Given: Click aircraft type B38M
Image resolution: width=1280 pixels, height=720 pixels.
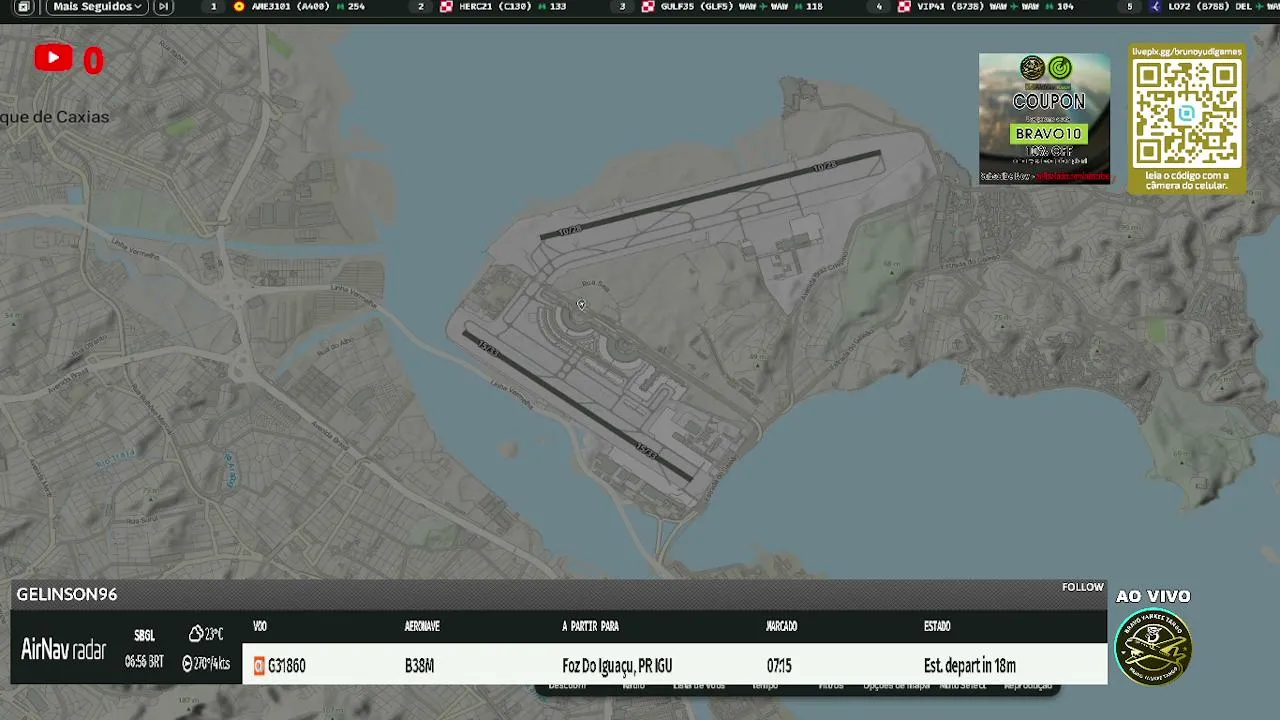Looking at the screenshot, I should 419,665.
